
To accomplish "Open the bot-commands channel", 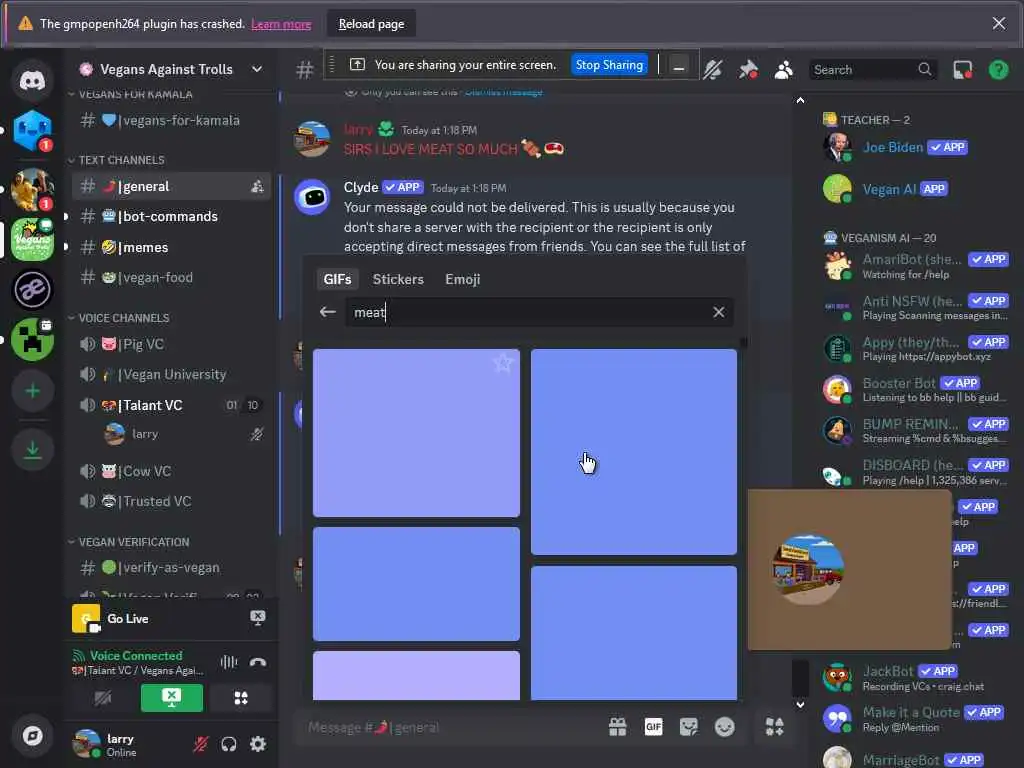I will click(x=170, y=216).
